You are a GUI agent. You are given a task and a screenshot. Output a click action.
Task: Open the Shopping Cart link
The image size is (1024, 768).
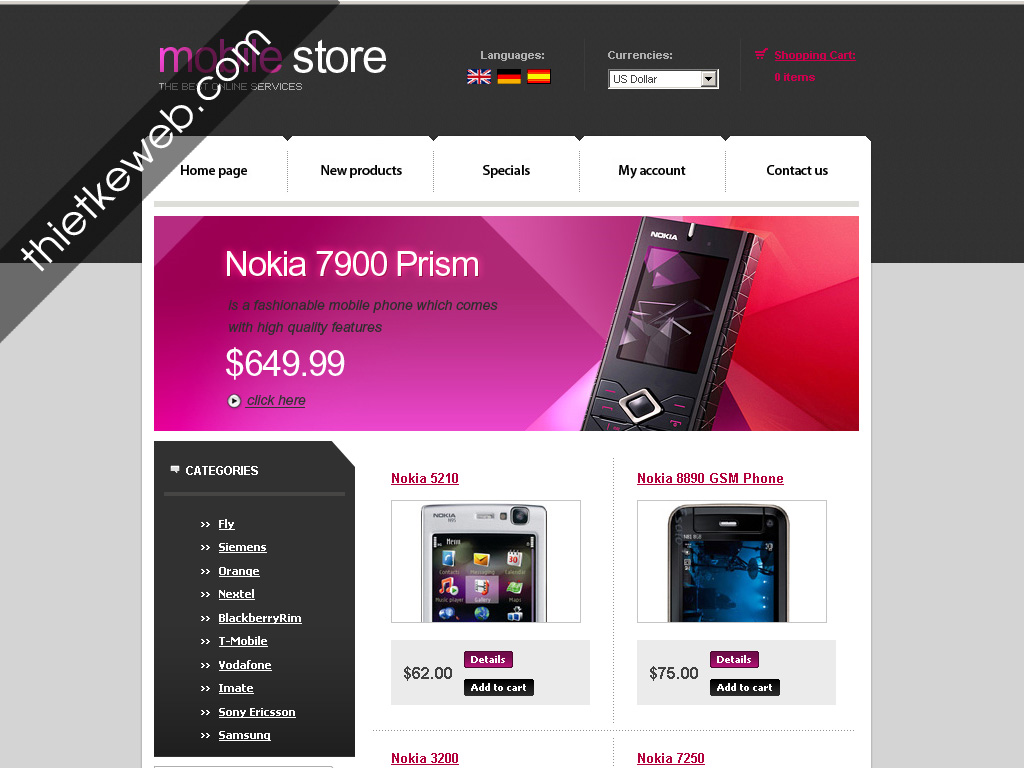815,56
